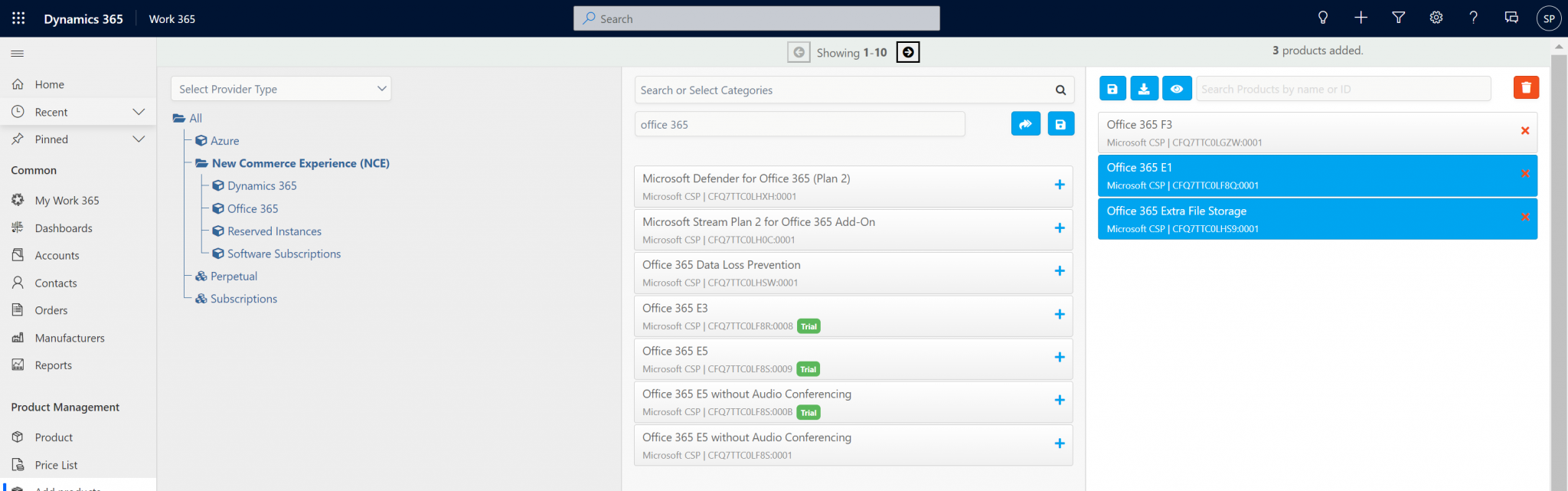Click the global Search box
The width and height of the screenshot is (1568, 491).
pos(756,18)
